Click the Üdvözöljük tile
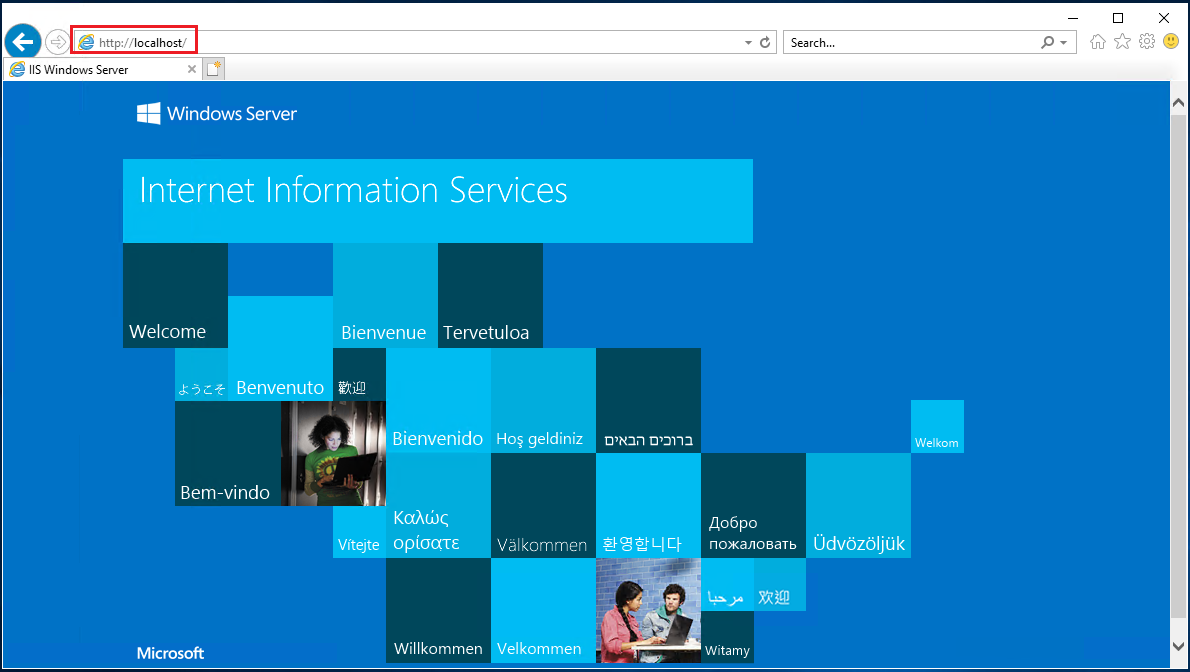The height and width of the screenshot is (672, 1190). (858, 506)
